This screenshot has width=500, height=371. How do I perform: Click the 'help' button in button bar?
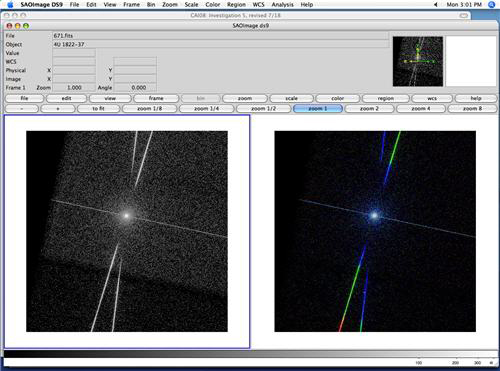tap(476, 98)
